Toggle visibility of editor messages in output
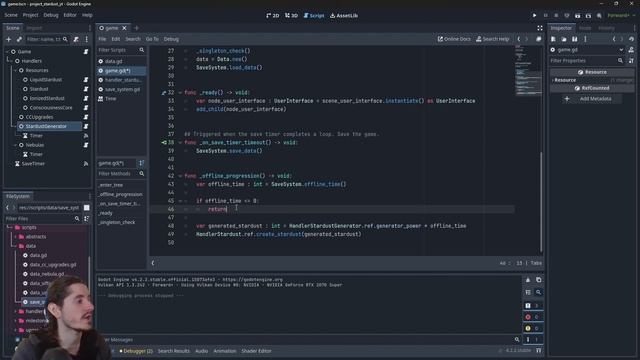 [532, 340]
